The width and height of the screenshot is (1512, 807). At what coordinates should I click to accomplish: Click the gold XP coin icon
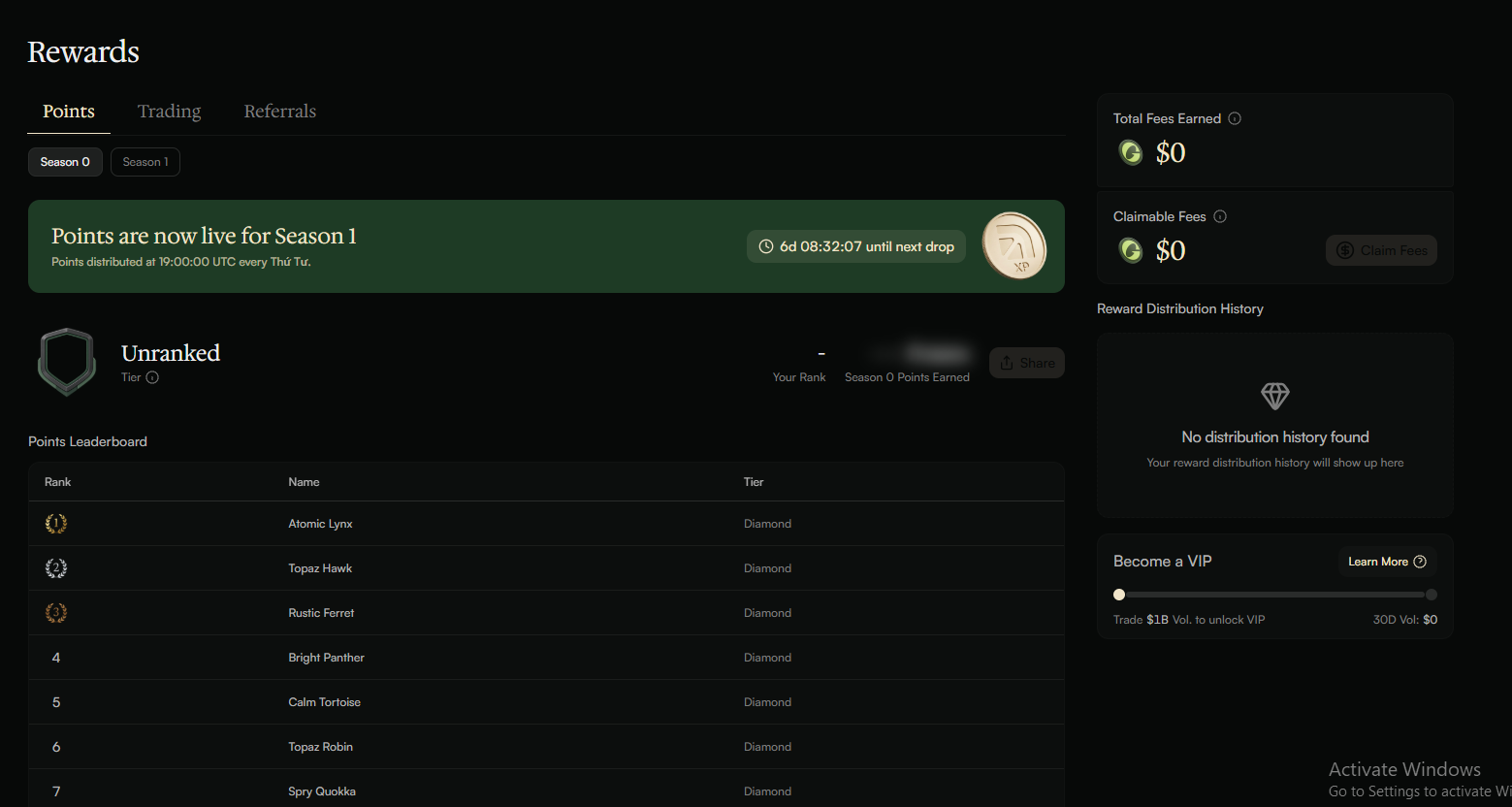click(1014, 246)
